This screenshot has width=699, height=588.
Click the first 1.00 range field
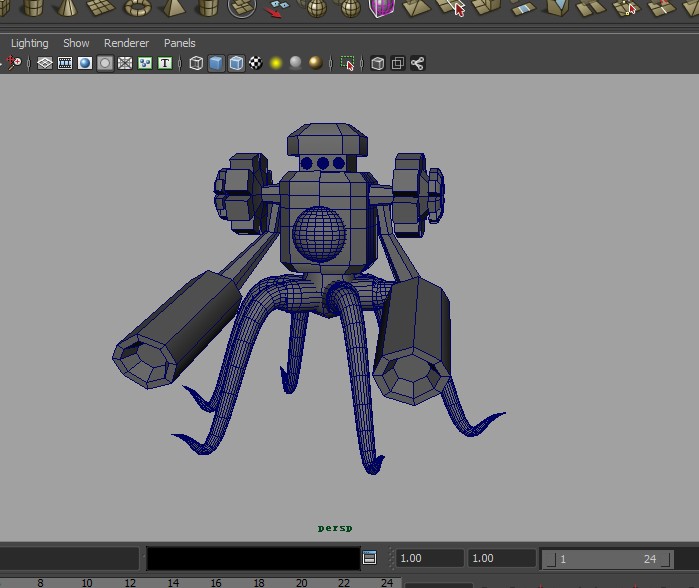(430, 558)
